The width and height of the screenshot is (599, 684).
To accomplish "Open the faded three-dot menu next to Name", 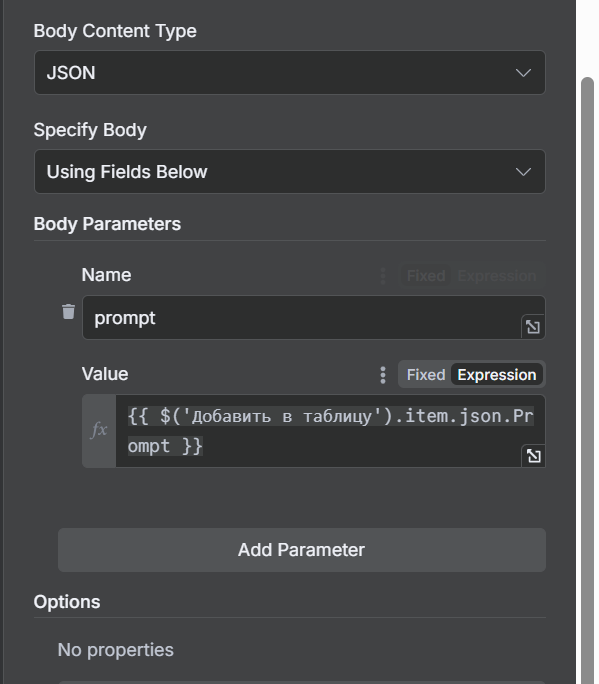I will point(383,276).
